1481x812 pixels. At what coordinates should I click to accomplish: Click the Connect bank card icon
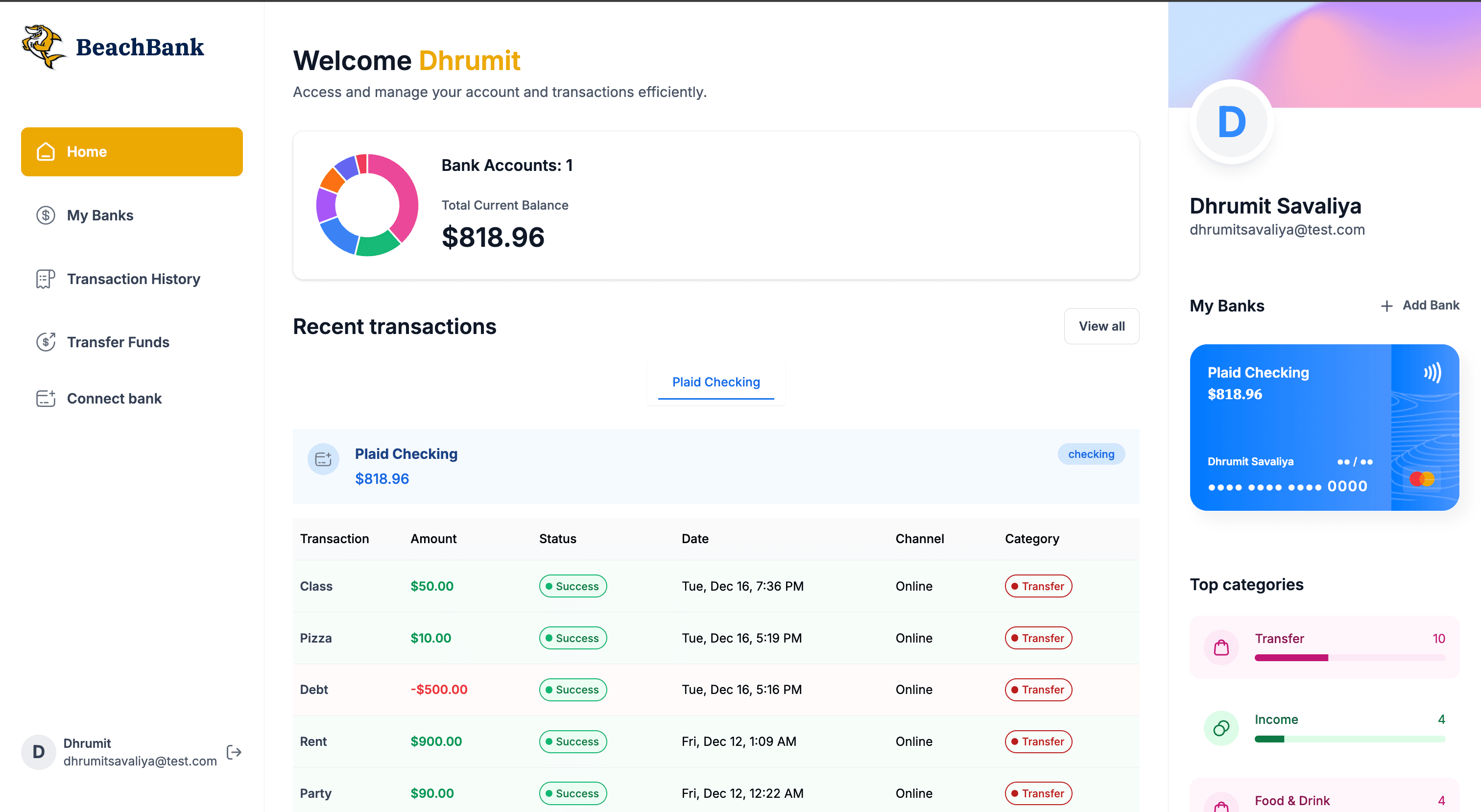(x=46, y=399)
